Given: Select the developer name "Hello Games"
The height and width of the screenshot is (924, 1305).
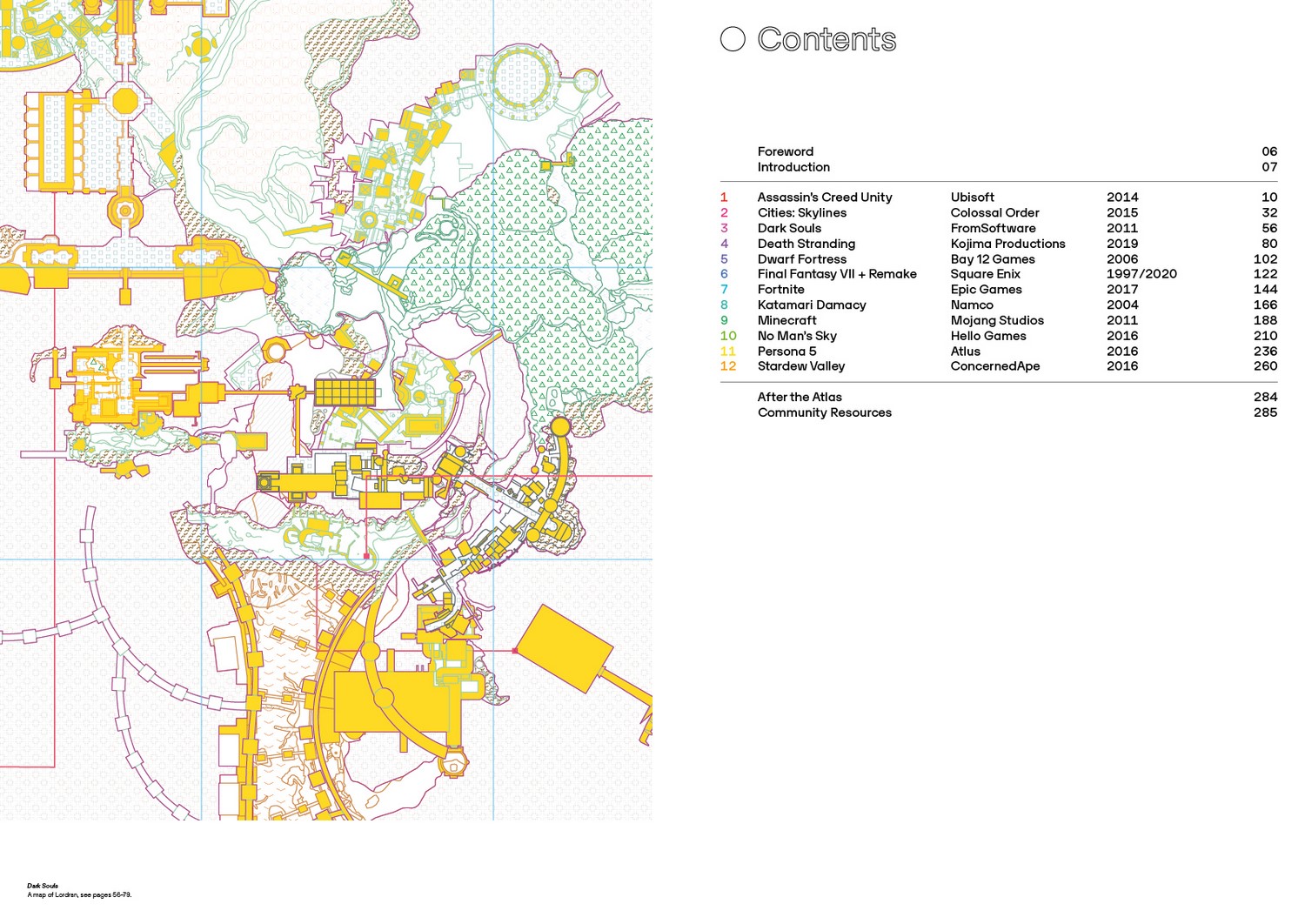Looking at the screenshot, I should coord(988,336).
